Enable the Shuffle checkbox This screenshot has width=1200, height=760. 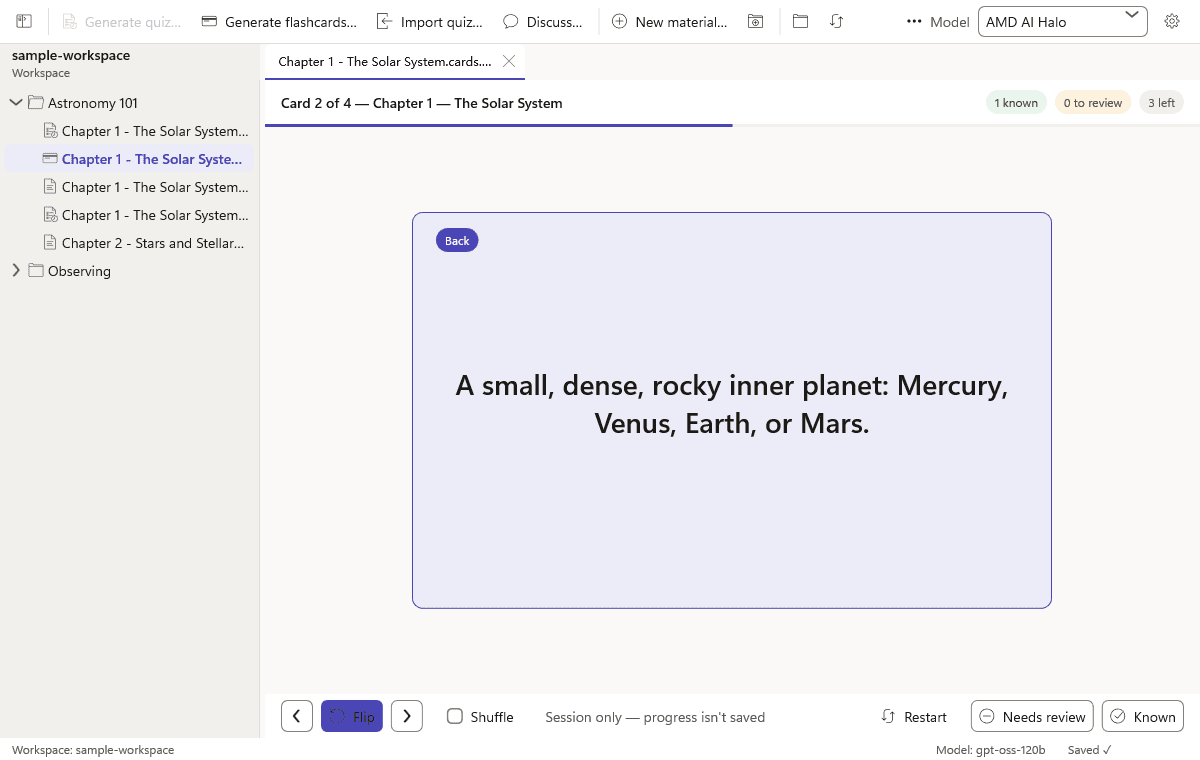455,716
